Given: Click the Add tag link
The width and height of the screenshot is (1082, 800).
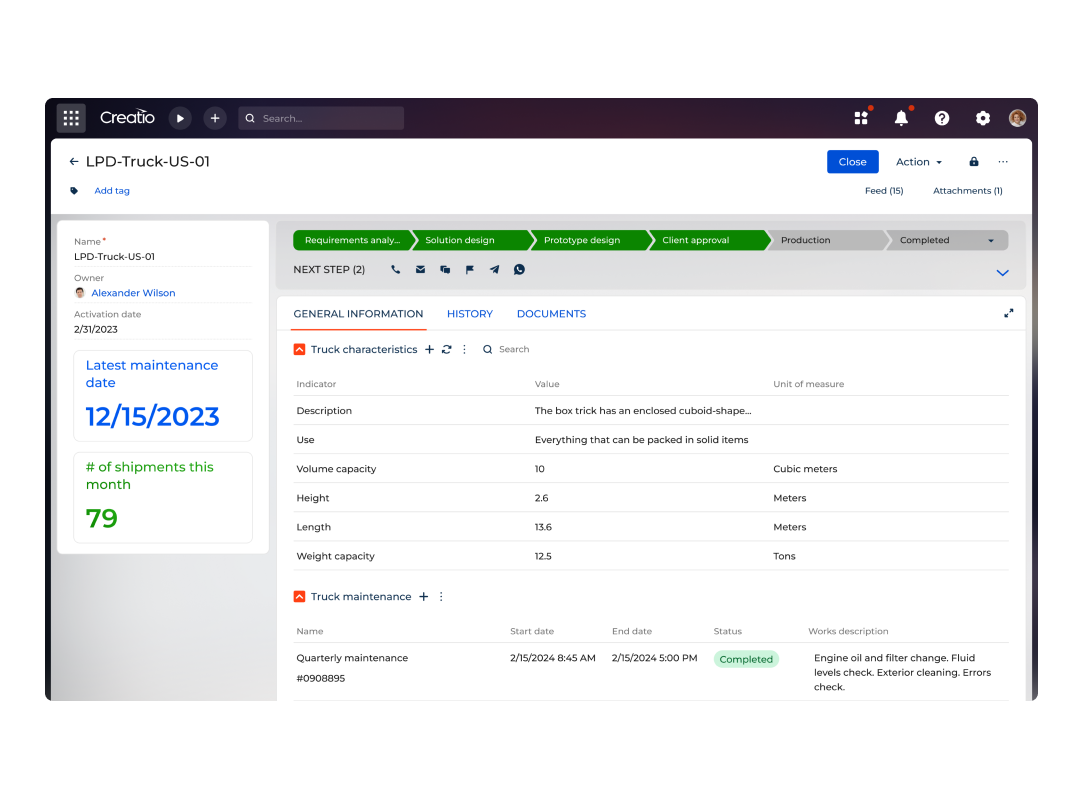Looking at the screenshot, I should click(112, 190).
